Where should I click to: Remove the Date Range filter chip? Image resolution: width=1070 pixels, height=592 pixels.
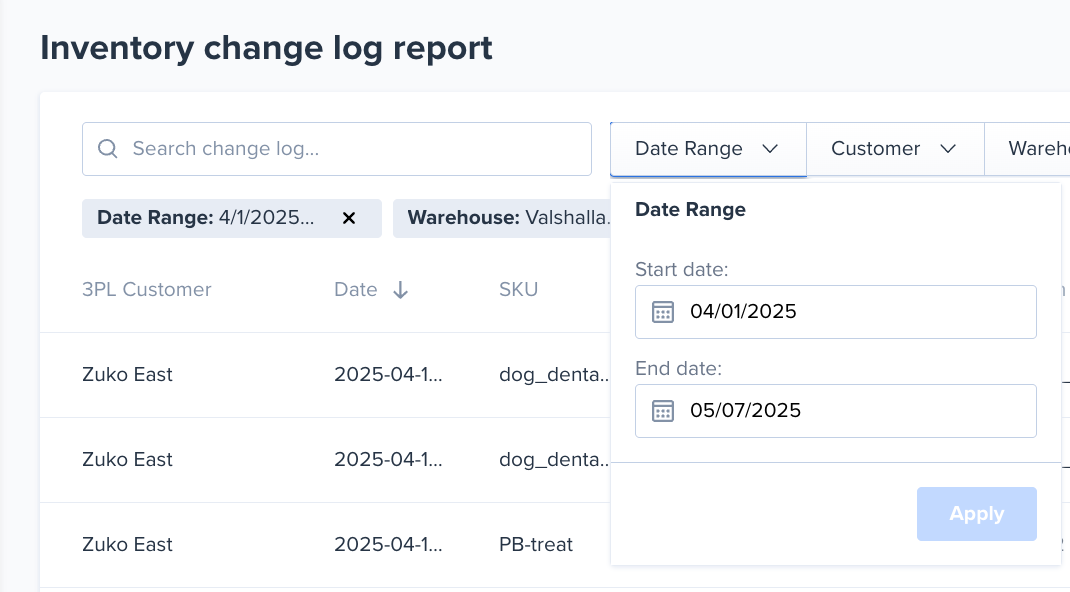pos(349,218)
